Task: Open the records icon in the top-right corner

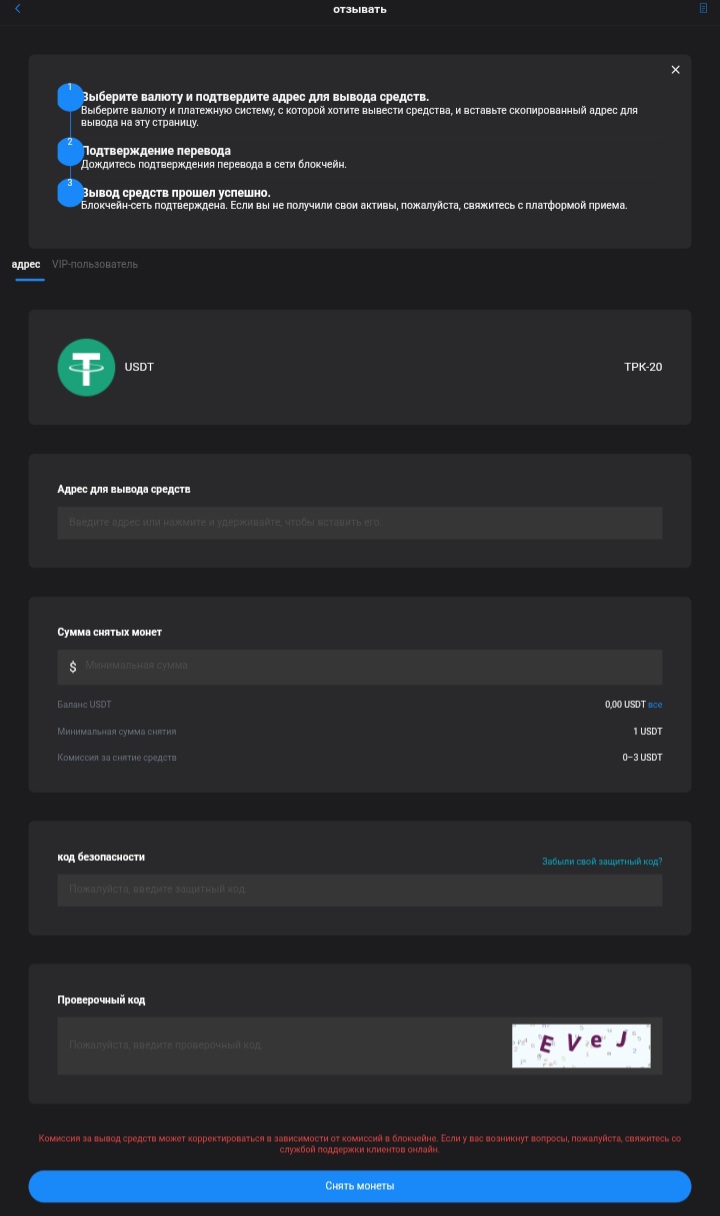Action: pyautogui.click(x=703, y=9)
